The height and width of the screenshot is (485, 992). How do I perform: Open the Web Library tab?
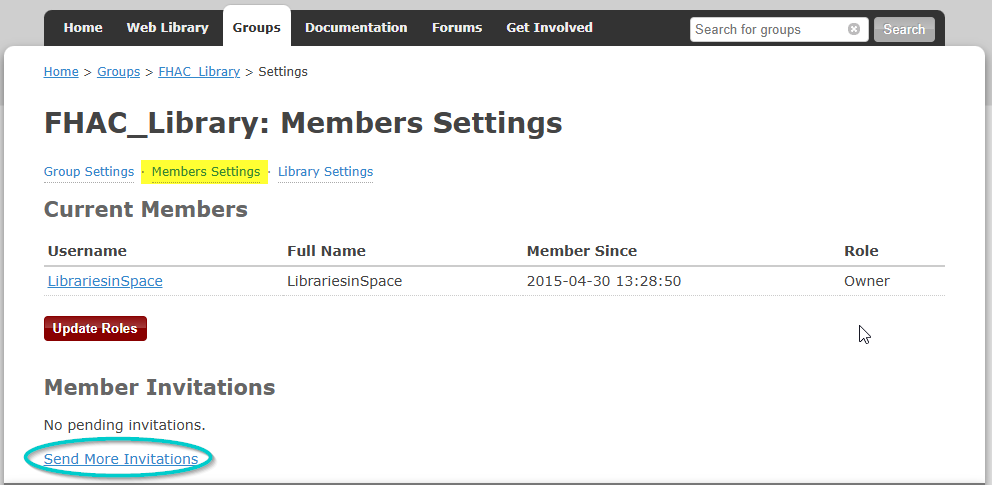168,28
